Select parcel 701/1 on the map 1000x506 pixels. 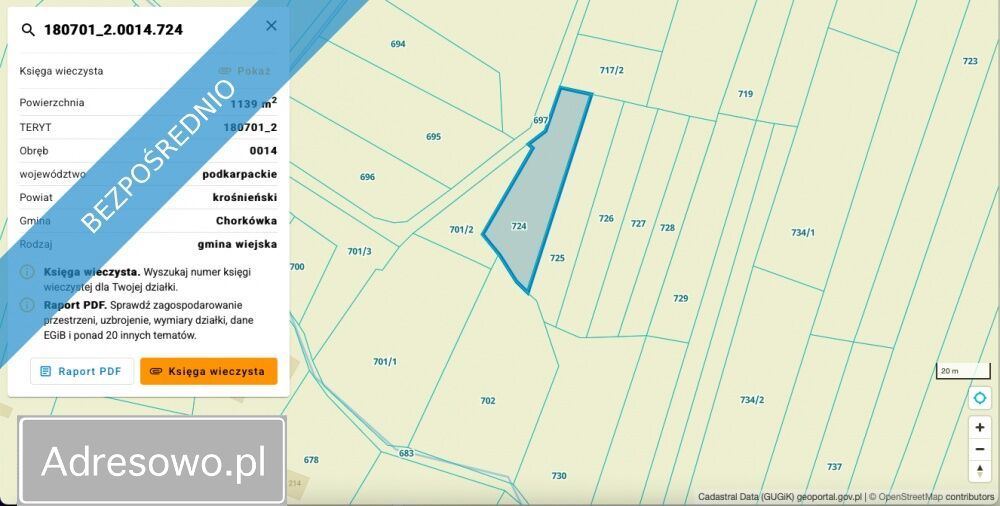pos(385,362)
